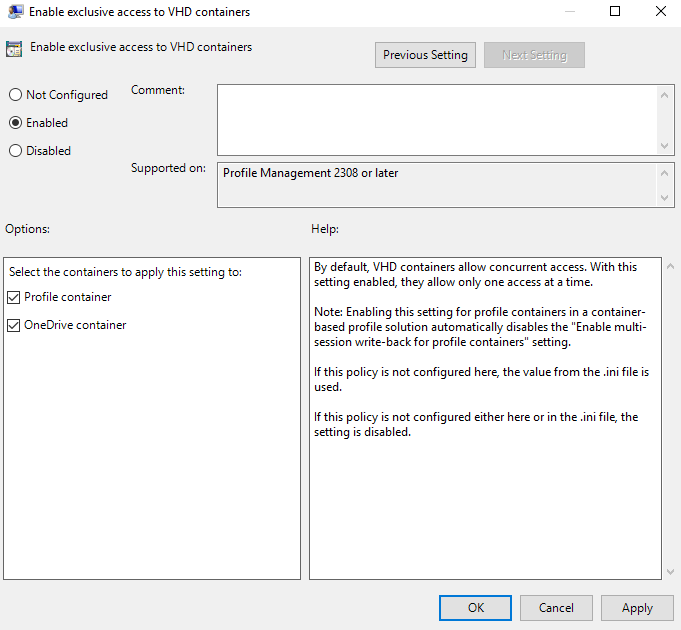Click the policy window icon in title bar
Image resolution: width=681 pixels, height=630 pixels.
13,12
